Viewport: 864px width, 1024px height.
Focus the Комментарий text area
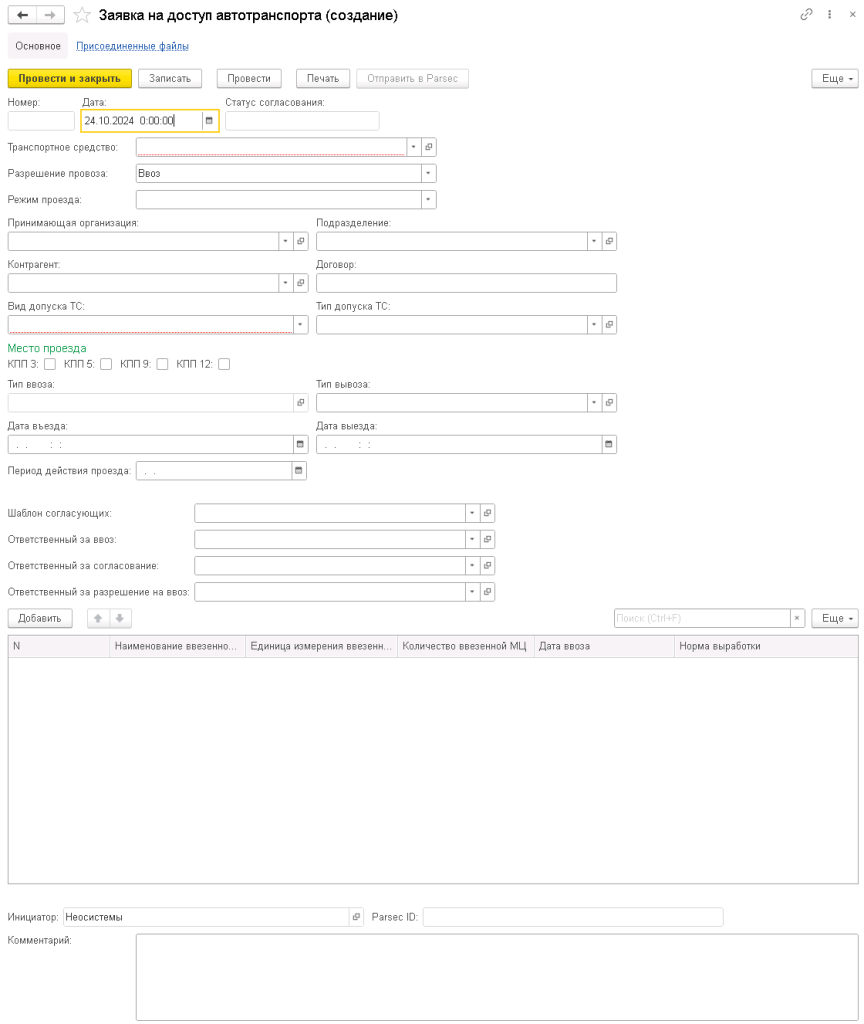pyautogui.click(x=497, y=977)
